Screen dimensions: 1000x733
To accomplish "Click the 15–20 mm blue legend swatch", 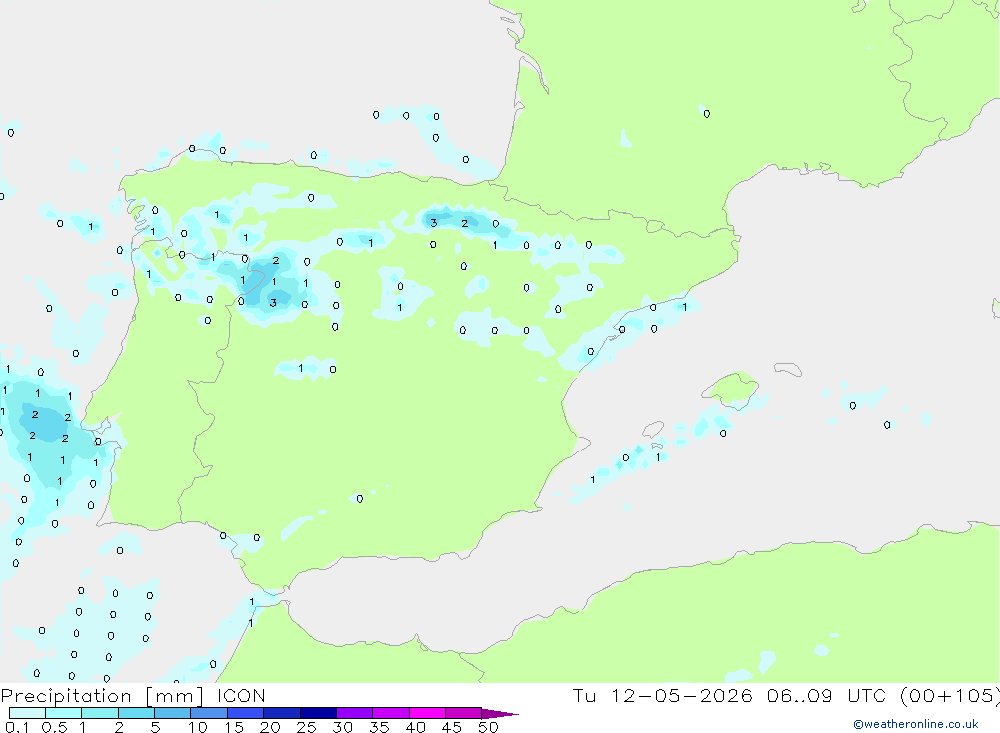I will (x=245, y=713).
